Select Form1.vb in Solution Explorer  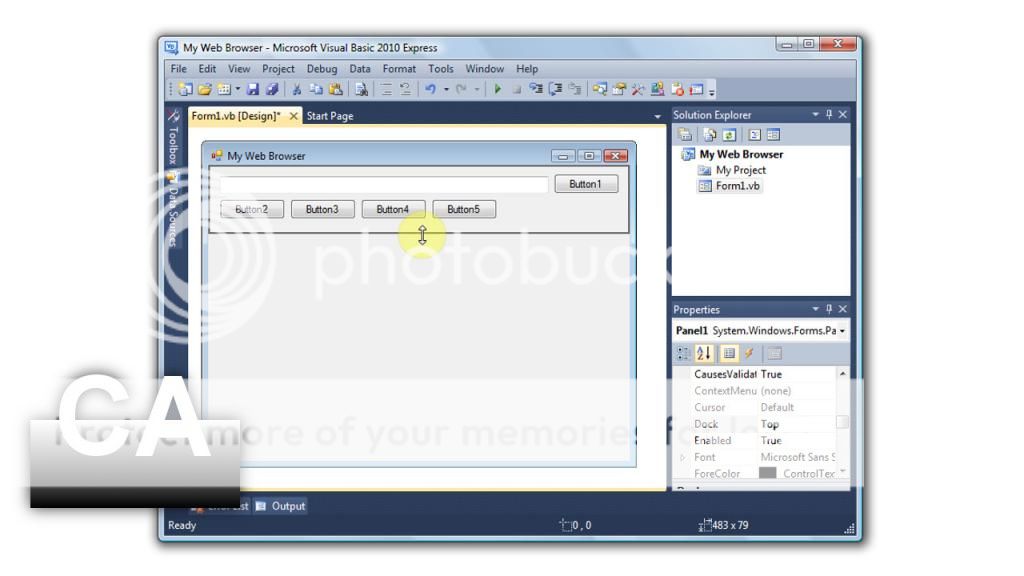[x=737, y=186]
